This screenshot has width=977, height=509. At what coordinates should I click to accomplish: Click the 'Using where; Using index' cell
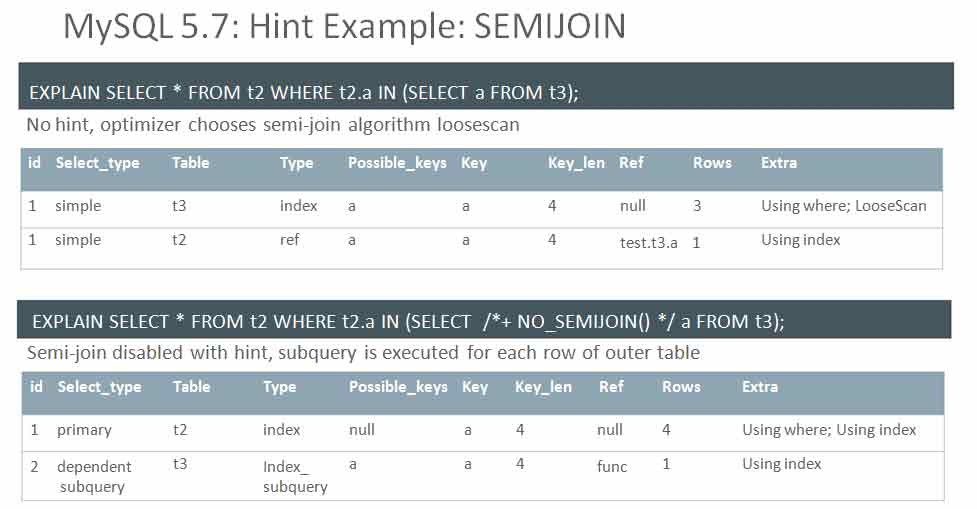pos(829,430)
